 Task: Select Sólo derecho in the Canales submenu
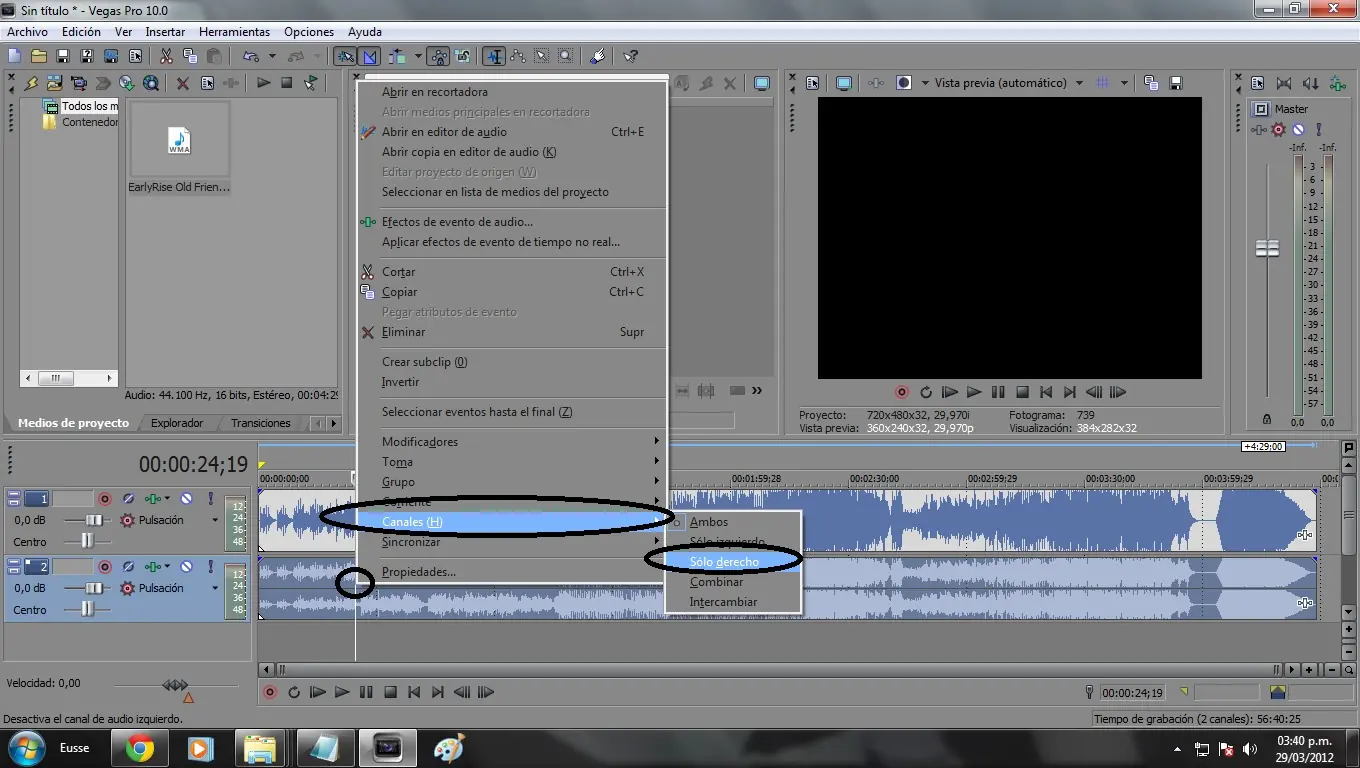[733, 562]
